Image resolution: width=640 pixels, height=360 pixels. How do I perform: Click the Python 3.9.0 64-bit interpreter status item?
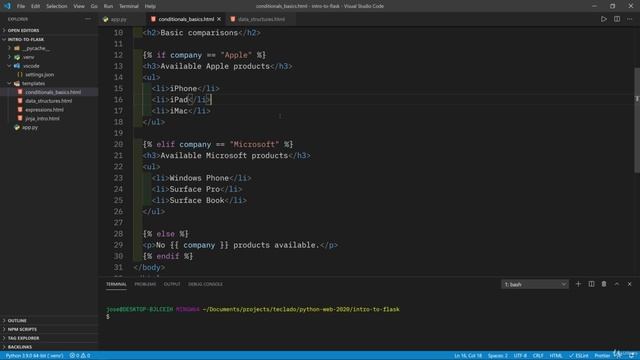pos(35,356)
